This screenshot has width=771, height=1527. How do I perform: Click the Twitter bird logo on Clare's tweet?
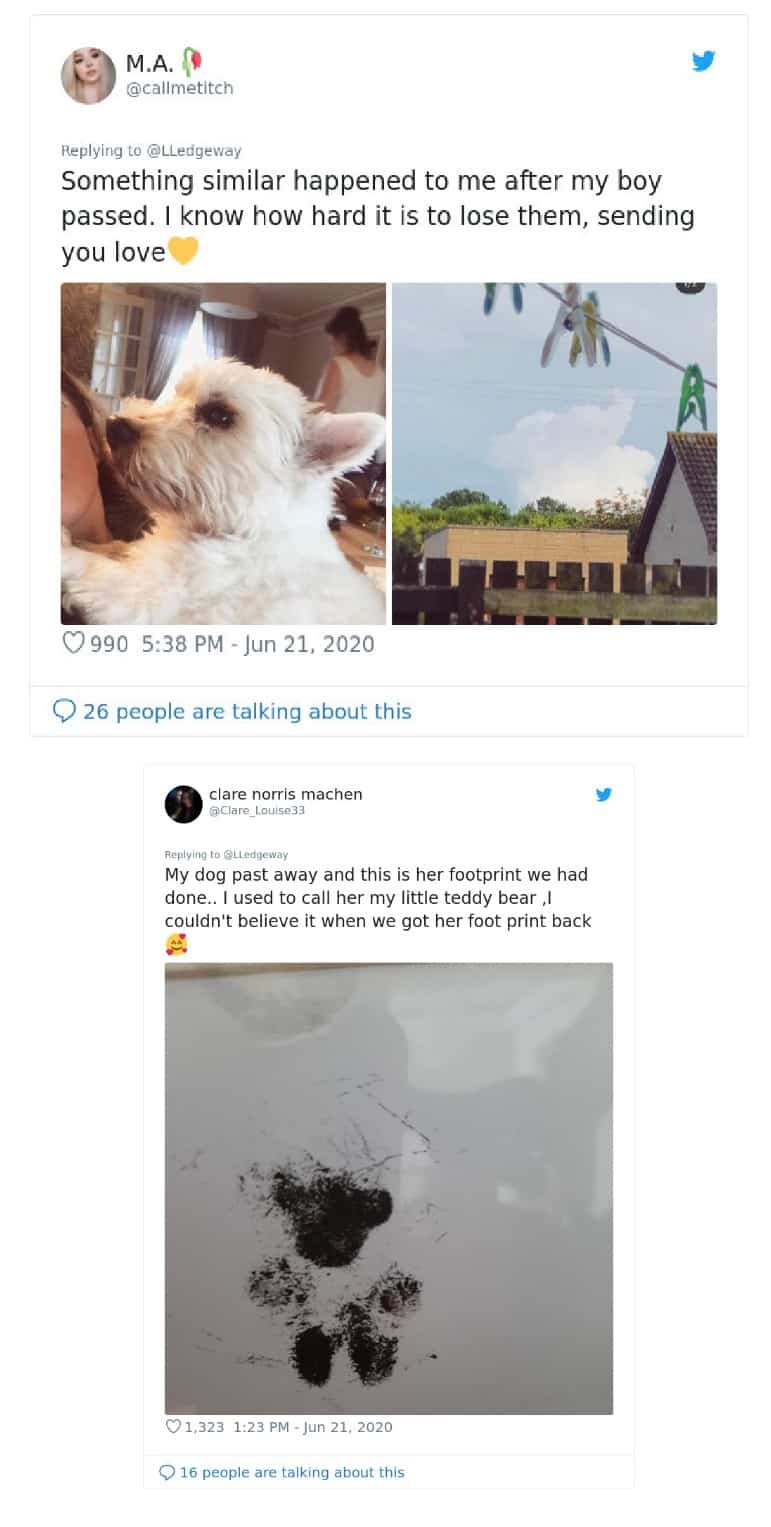coord(603,795)
